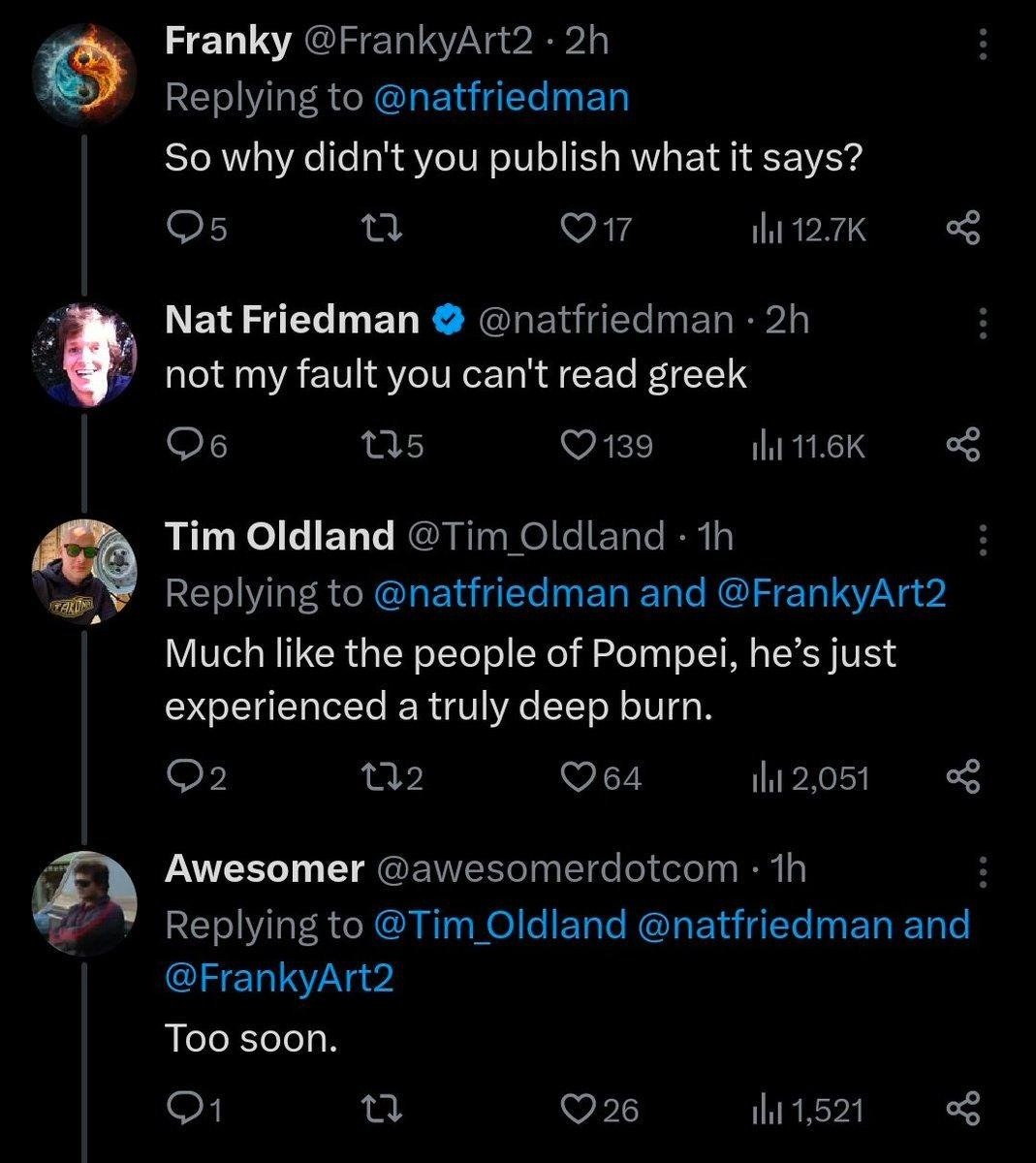This screenshot has height=1163, width=1036.
Task: Retweet Franky's tweet
Action: pyautogui.click(x=380, y=229)
